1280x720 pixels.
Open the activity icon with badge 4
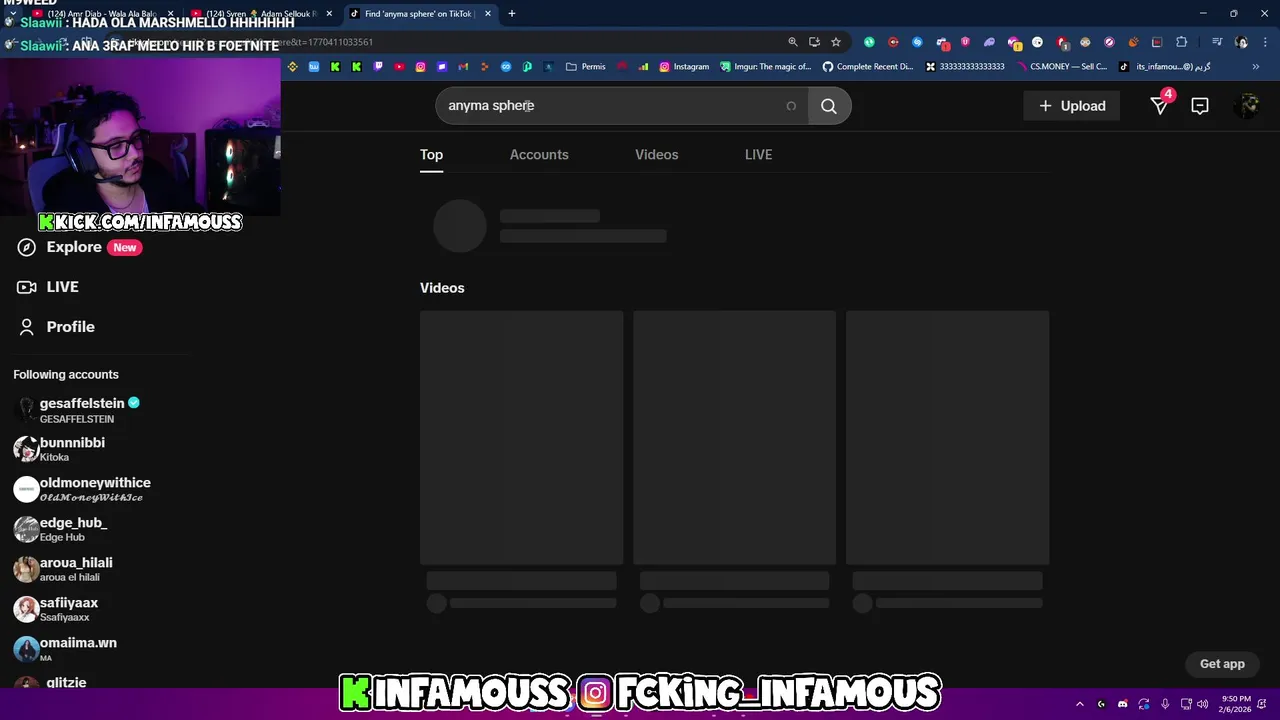point(1160,104)
